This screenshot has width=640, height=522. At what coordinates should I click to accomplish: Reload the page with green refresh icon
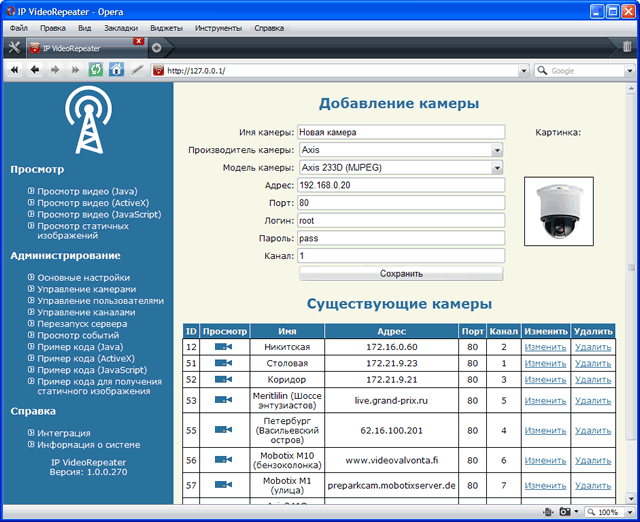coord(96,70)
